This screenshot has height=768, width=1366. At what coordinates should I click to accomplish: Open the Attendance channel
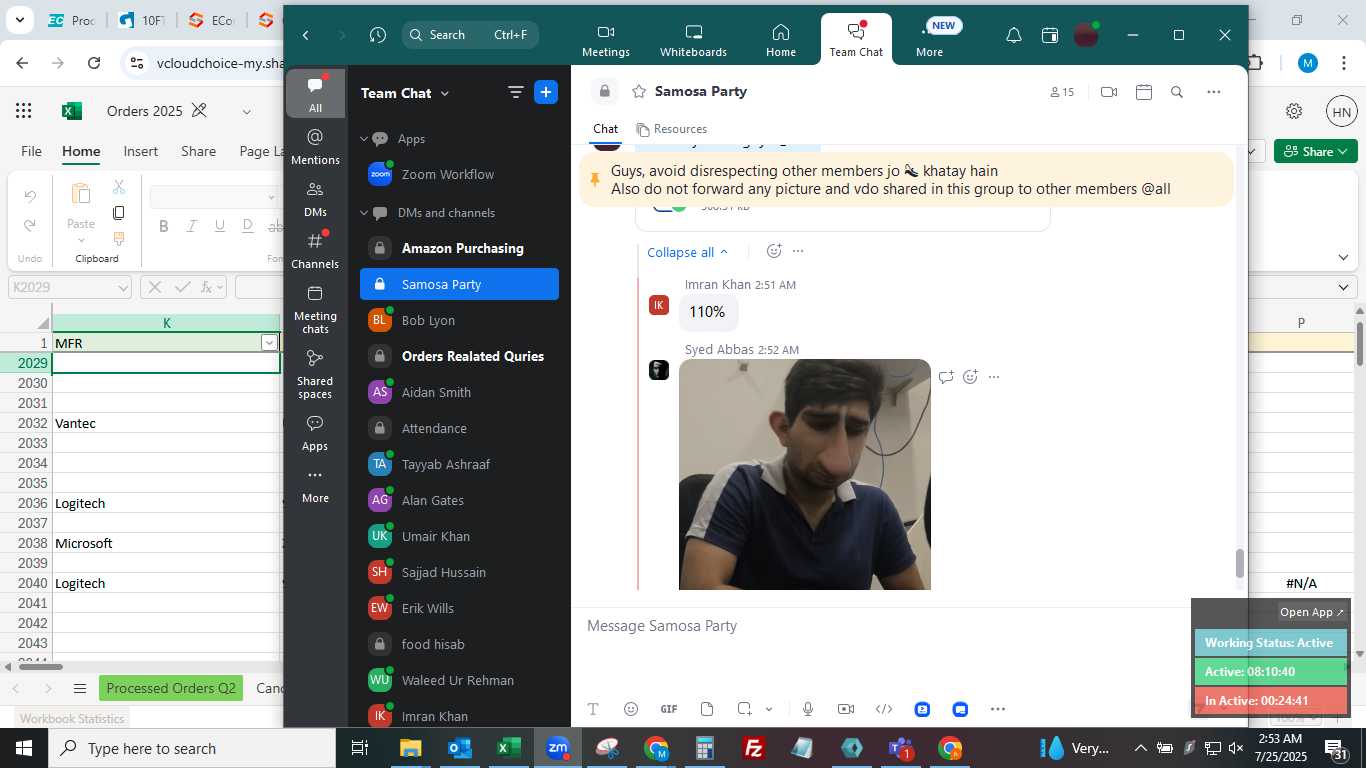click(x=459, y=428)
